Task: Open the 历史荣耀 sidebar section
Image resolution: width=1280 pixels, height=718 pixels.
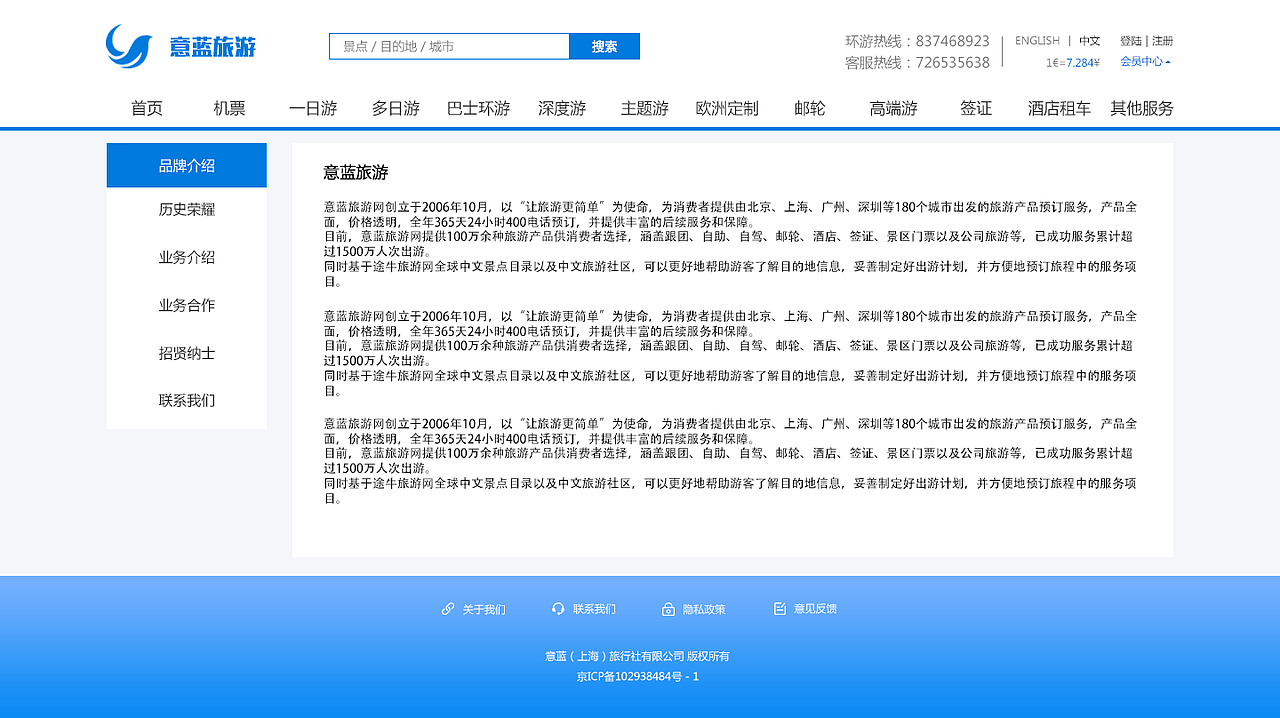Action: [186, 209]
